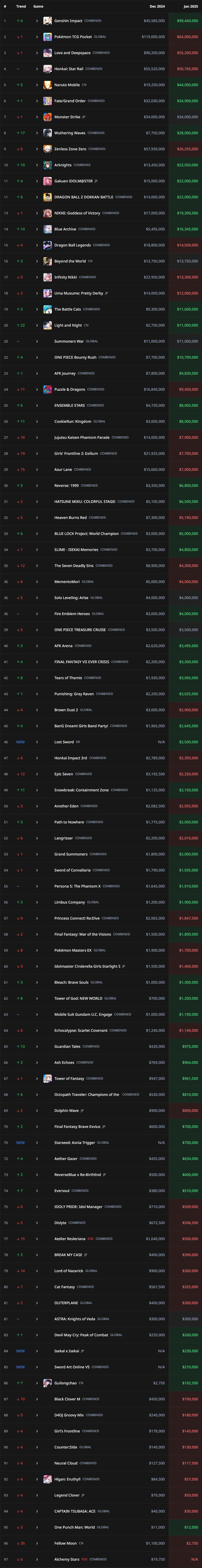Click the Beyond the World game icon

[x=48, y=261]
